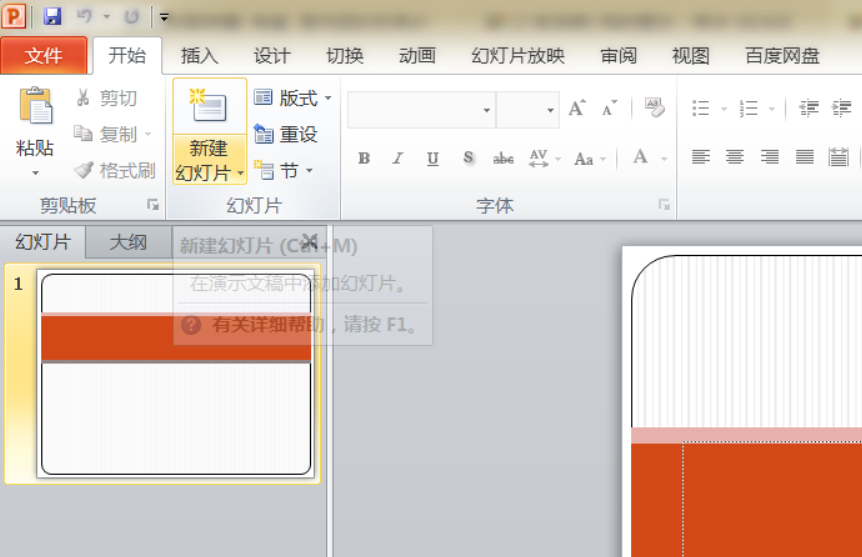This screenshot has width=862, height=557.
Task: Open the 设计 ribbon tab
Action: click(272, 55)
